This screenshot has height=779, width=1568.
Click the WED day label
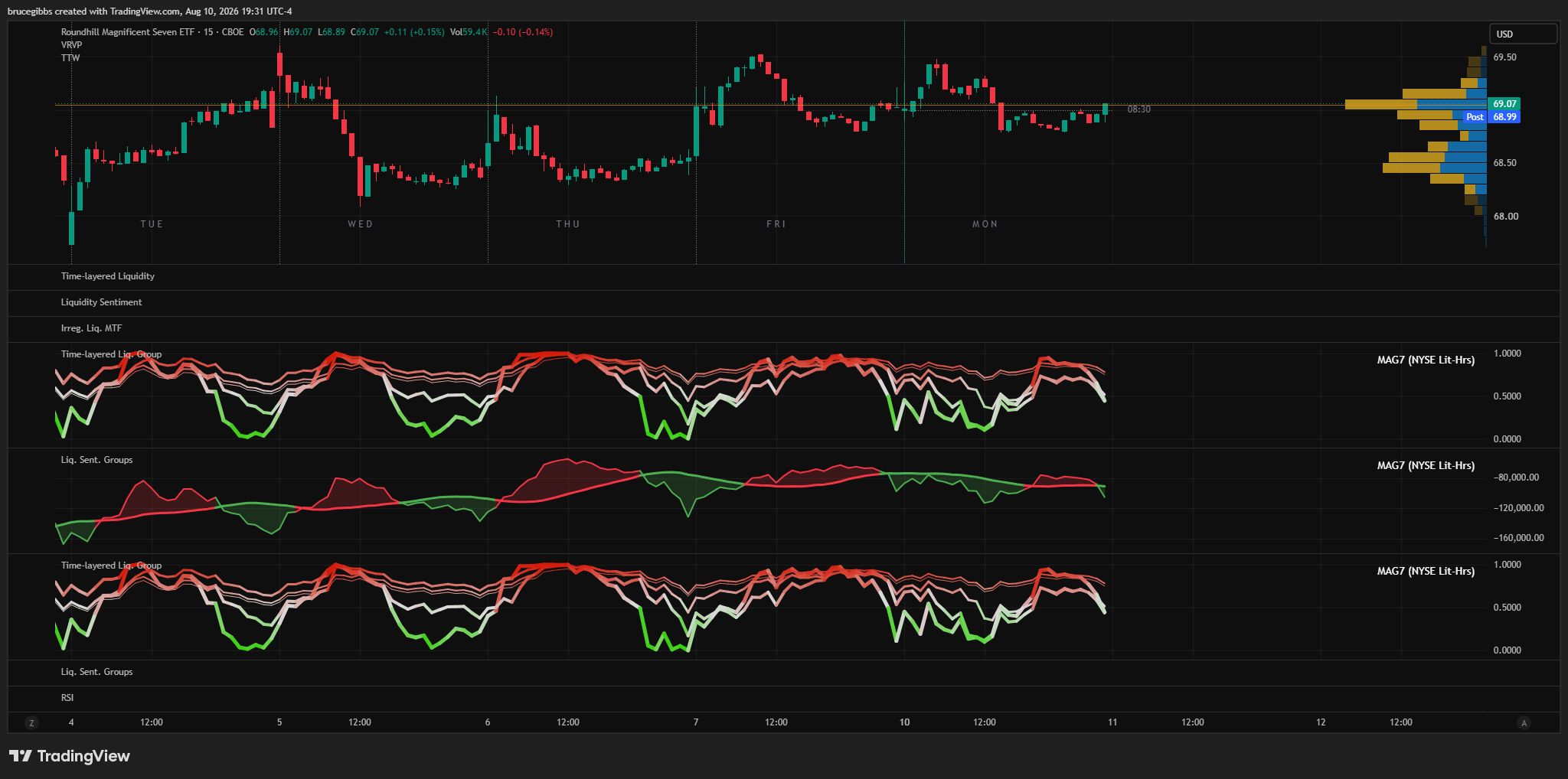tap(361, 224)
